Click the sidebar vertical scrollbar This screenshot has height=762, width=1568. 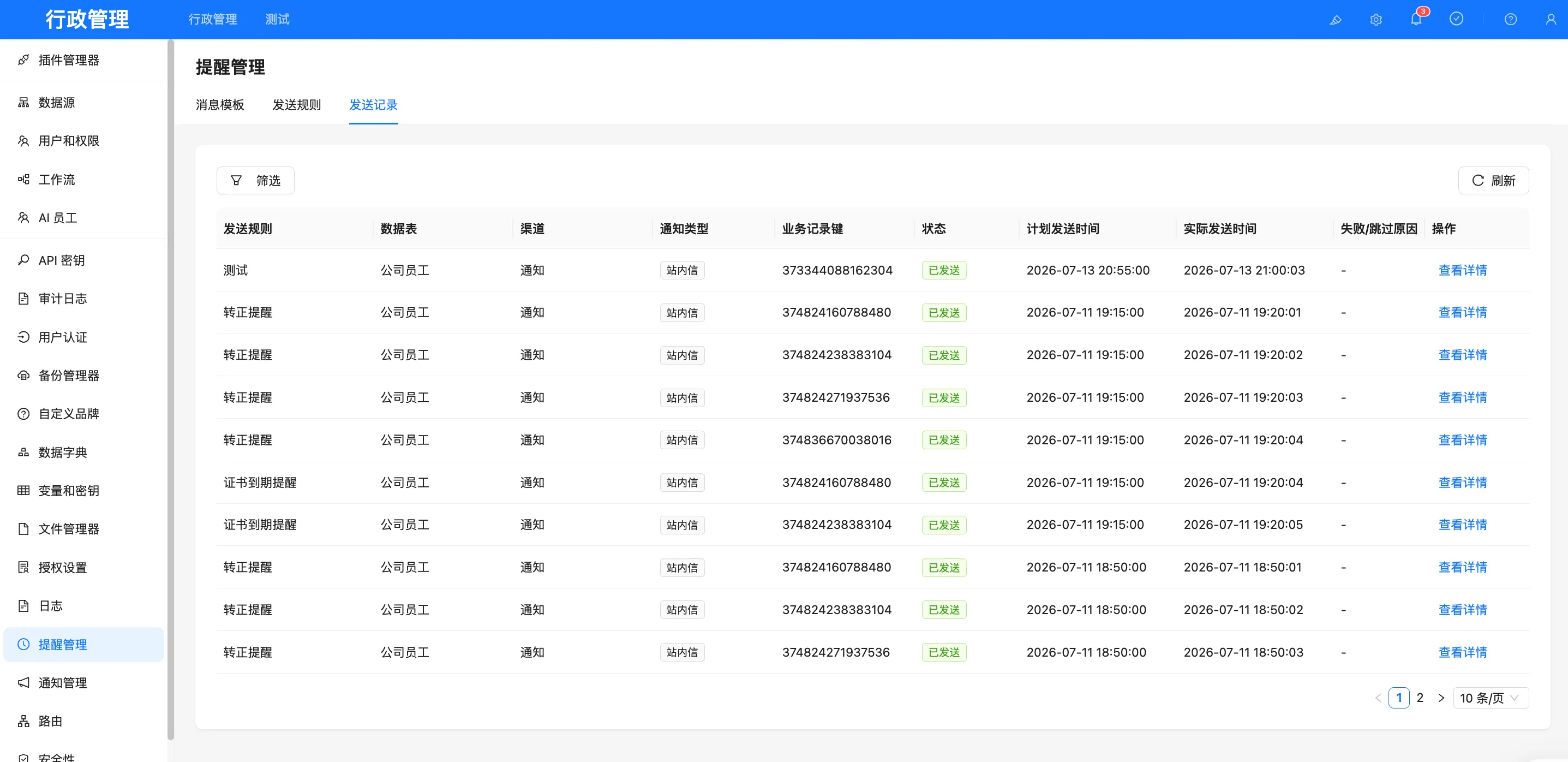(170, 390)
